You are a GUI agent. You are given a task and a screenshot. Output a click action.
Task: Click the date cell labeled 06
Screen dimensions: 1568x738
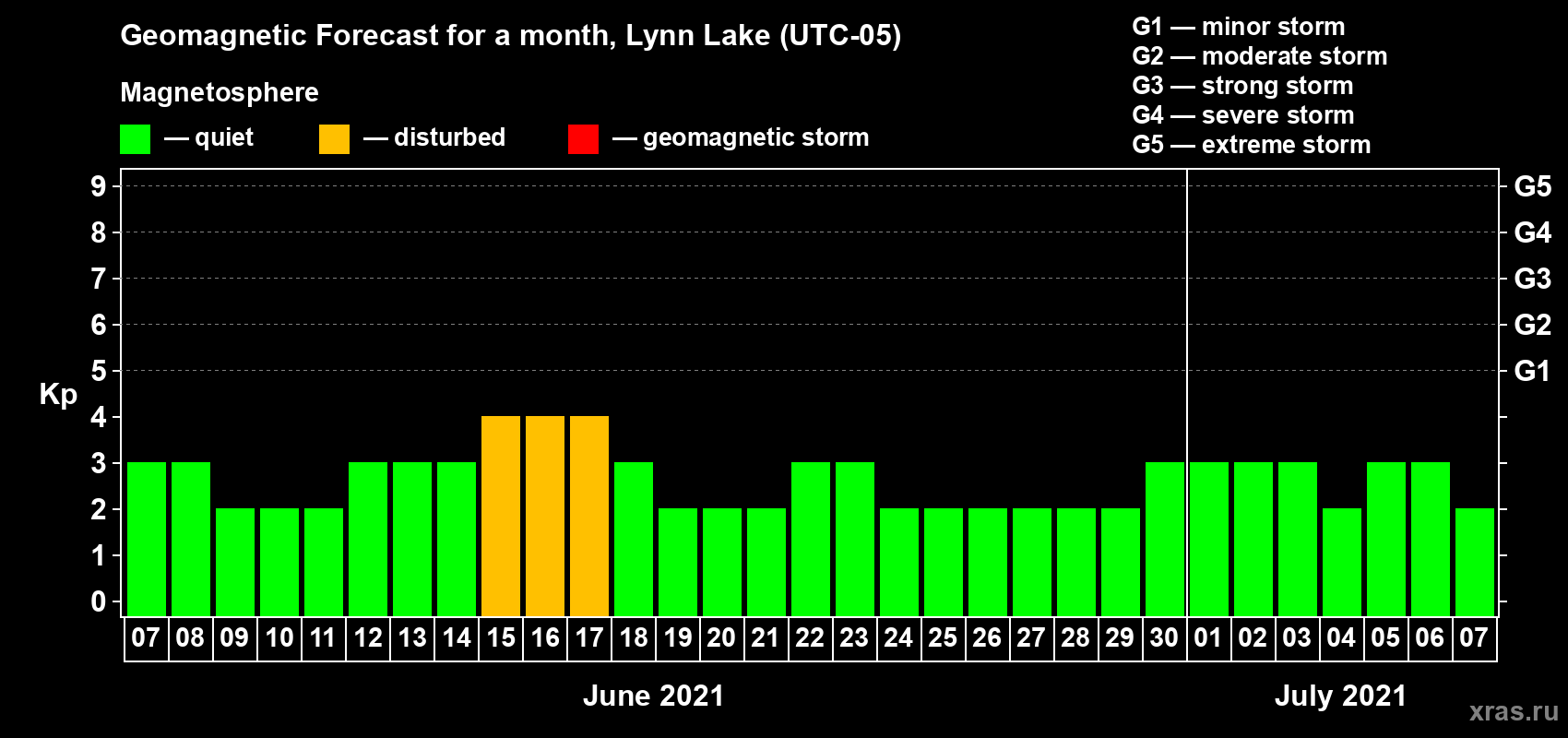[x=1430, y=638]
